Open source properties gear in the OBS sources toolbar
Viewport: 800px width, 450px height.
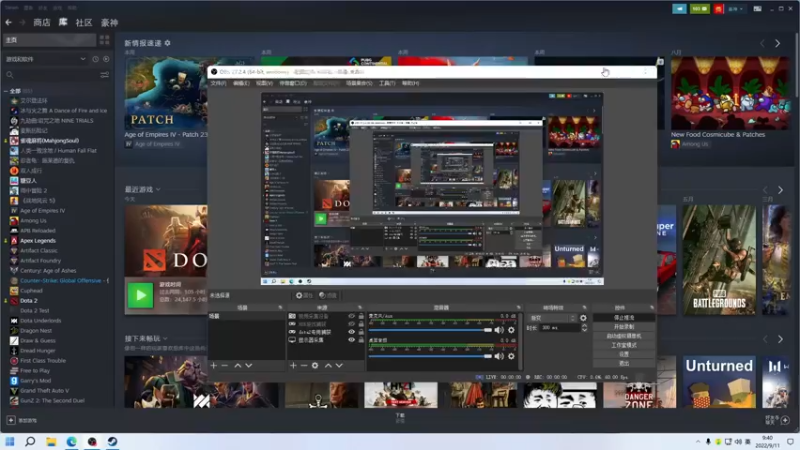click(x=315, y=365)
